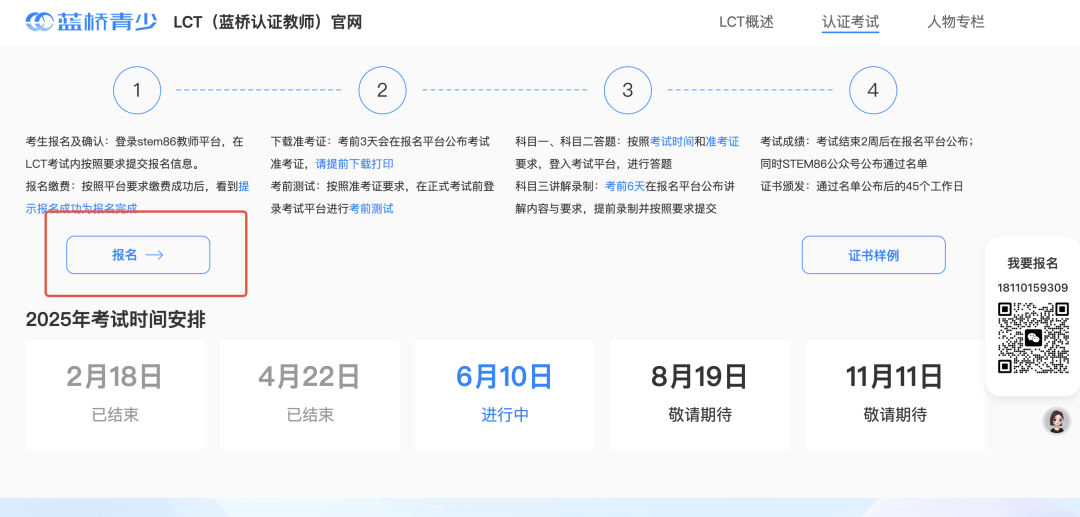Click the WeChat QR code image

[1032, 338]
